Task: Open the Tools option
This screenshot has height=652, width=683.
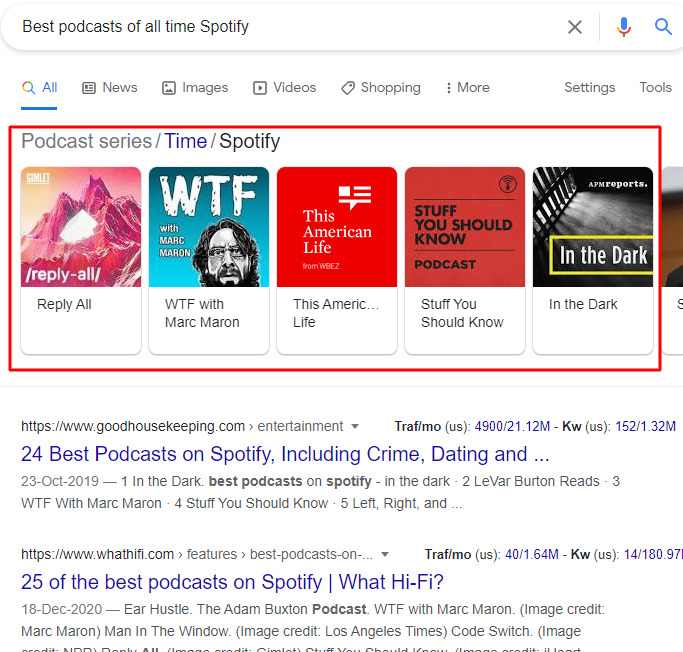Action: [655, 88]
